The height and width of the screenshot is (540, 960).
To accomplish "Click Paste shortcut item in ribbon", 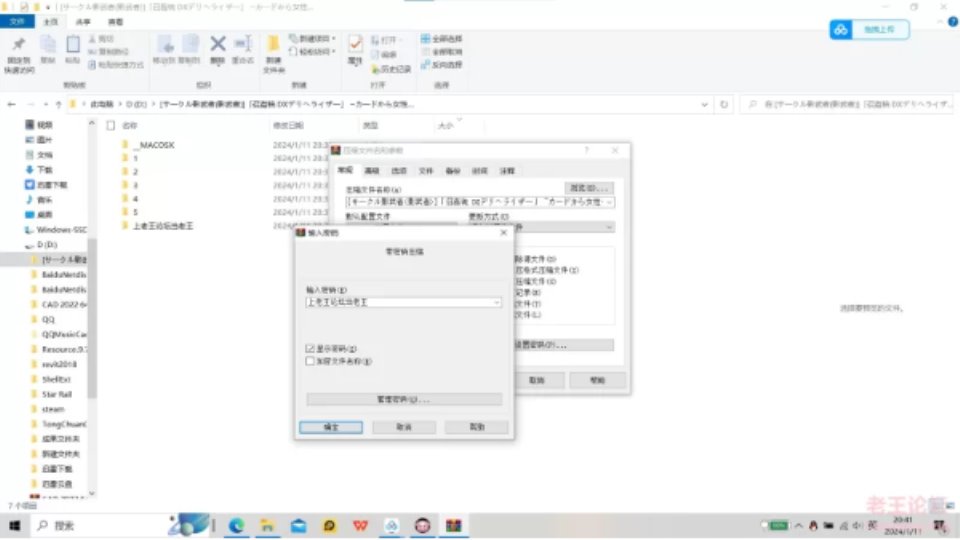I will pos(116,65).
